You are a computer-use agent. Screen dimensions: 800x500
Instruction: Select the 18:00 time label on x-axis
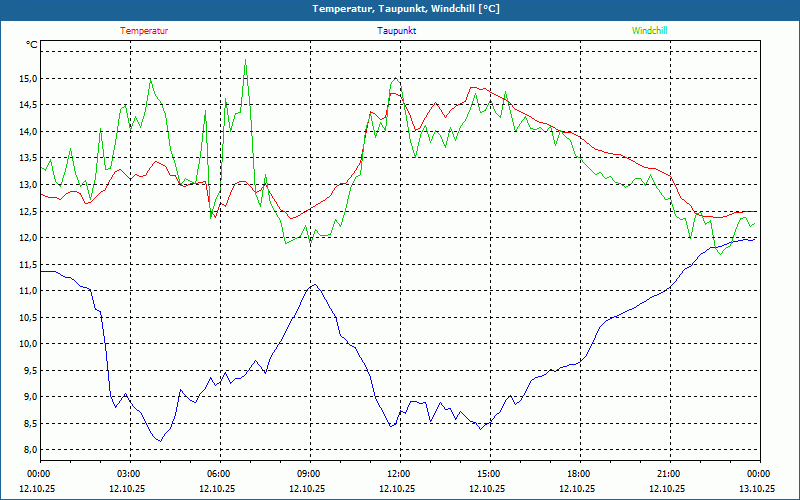pyautogui.click(x=579, y=474)
